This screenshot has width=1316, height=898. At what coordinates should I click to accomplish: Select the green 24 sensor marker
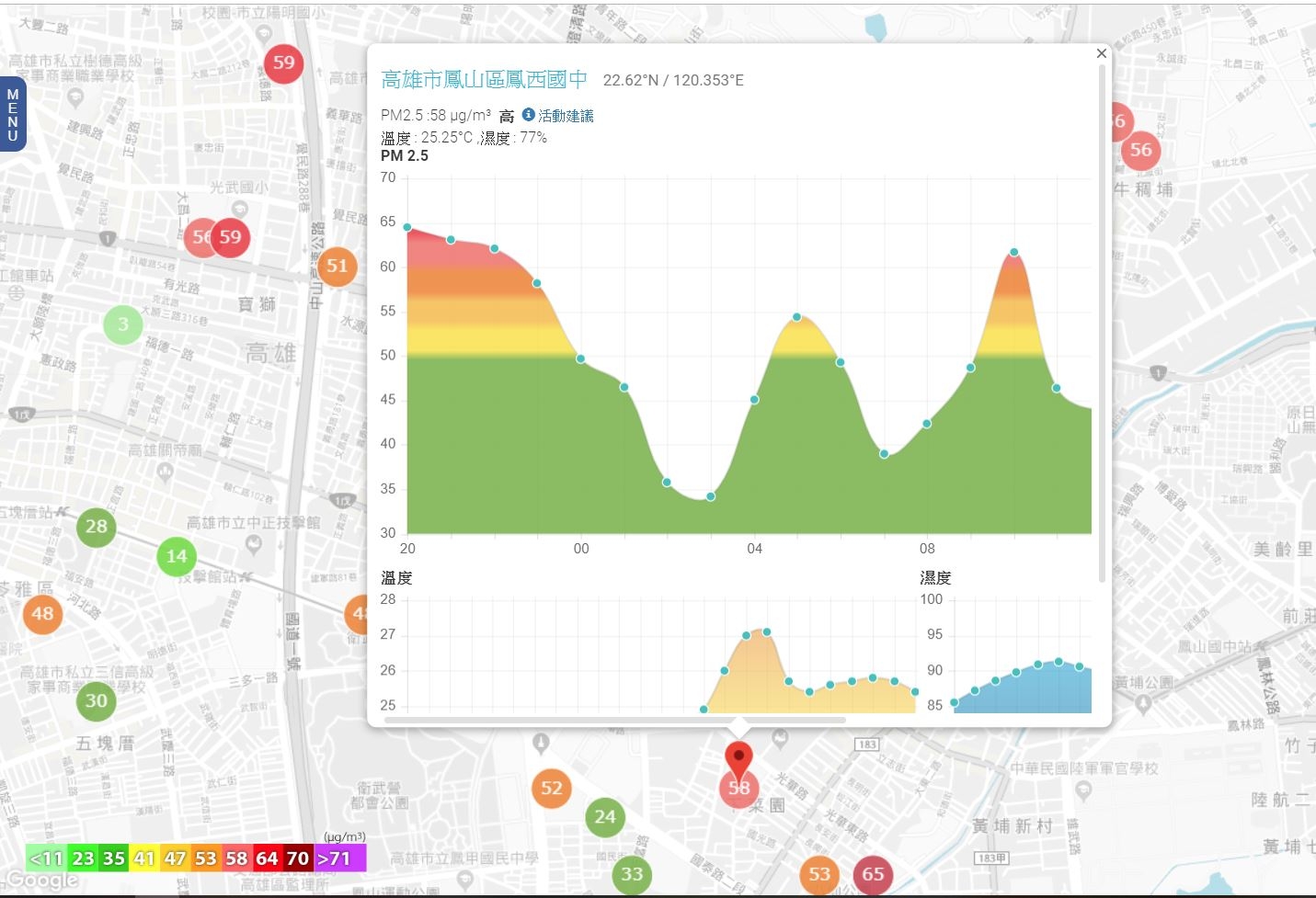(604, 817)
